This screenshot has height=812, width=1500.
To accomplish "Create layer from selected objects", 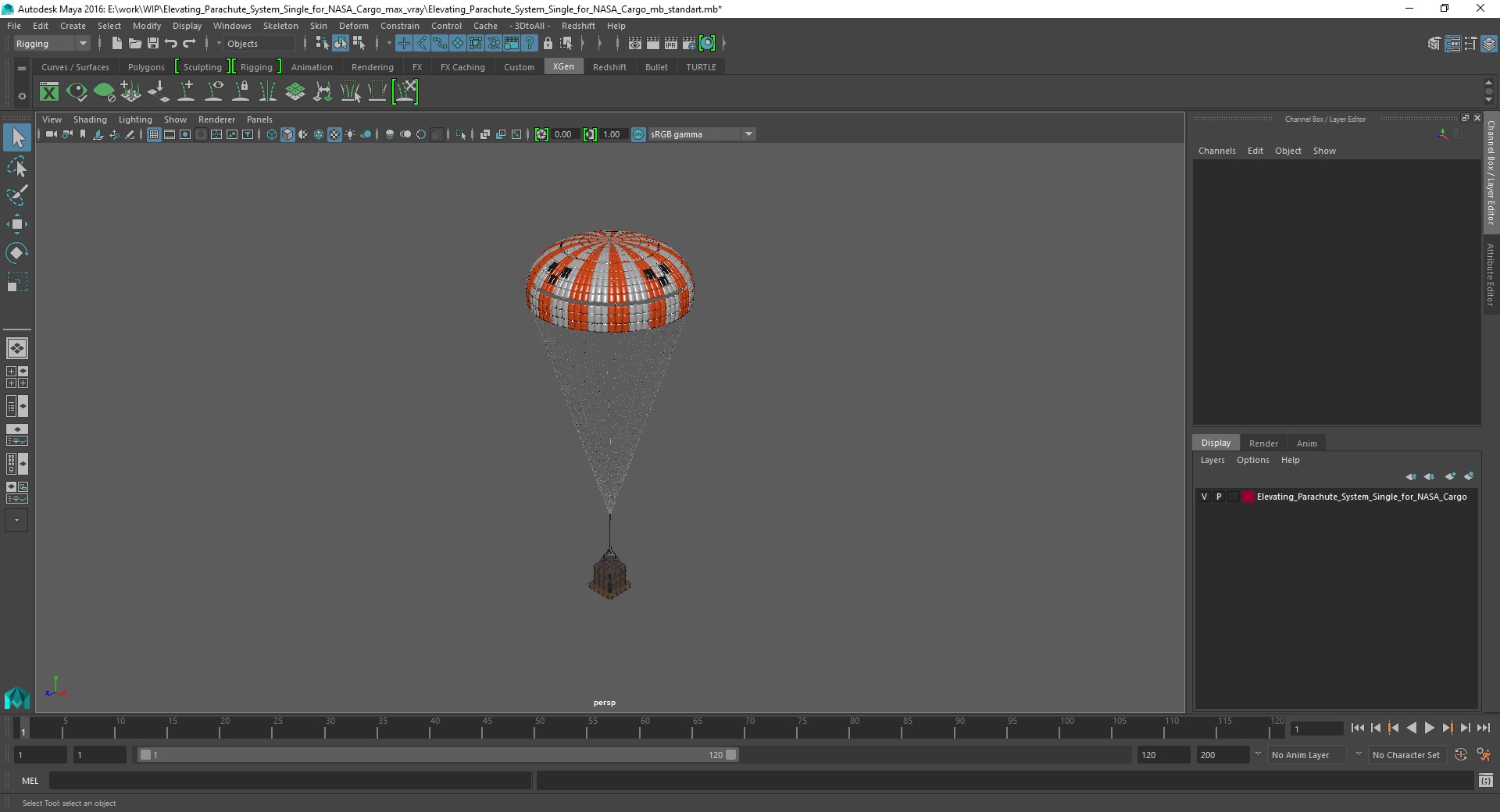I will click(1469, 476).
